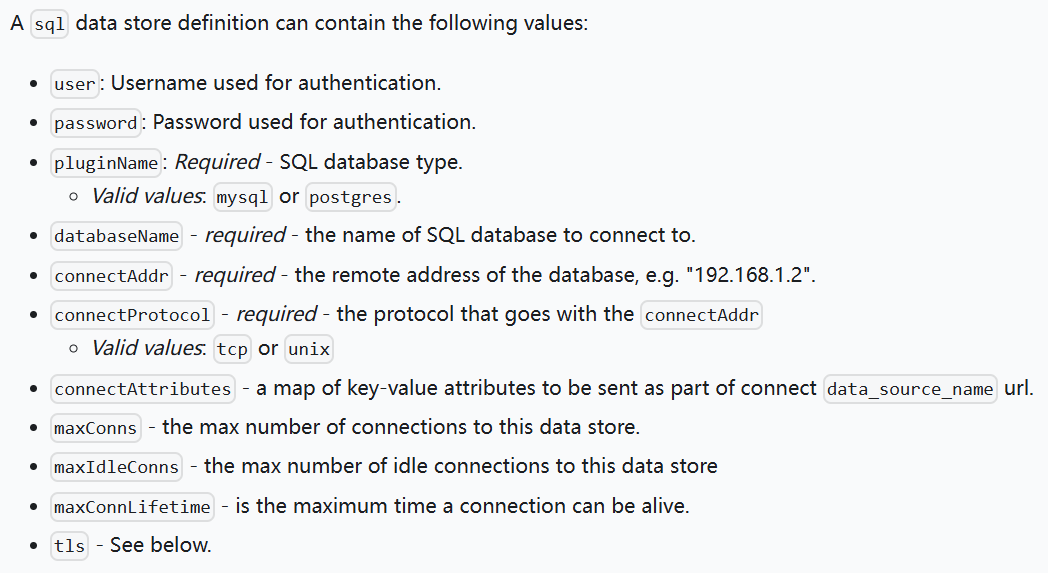The width and height of the screenshot is (1048, 573).
Task: Click the maxConnLifetime code label
Action: [x=132, y=507]
